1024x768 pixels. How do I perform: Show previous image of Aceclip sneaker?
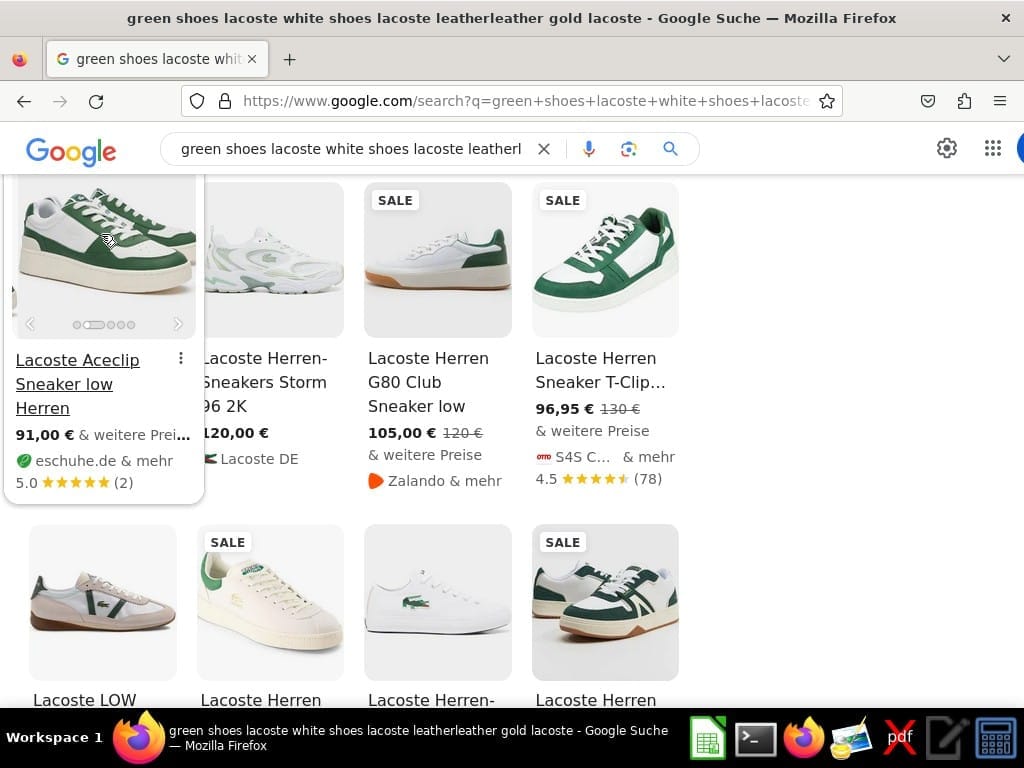(29, 324)
